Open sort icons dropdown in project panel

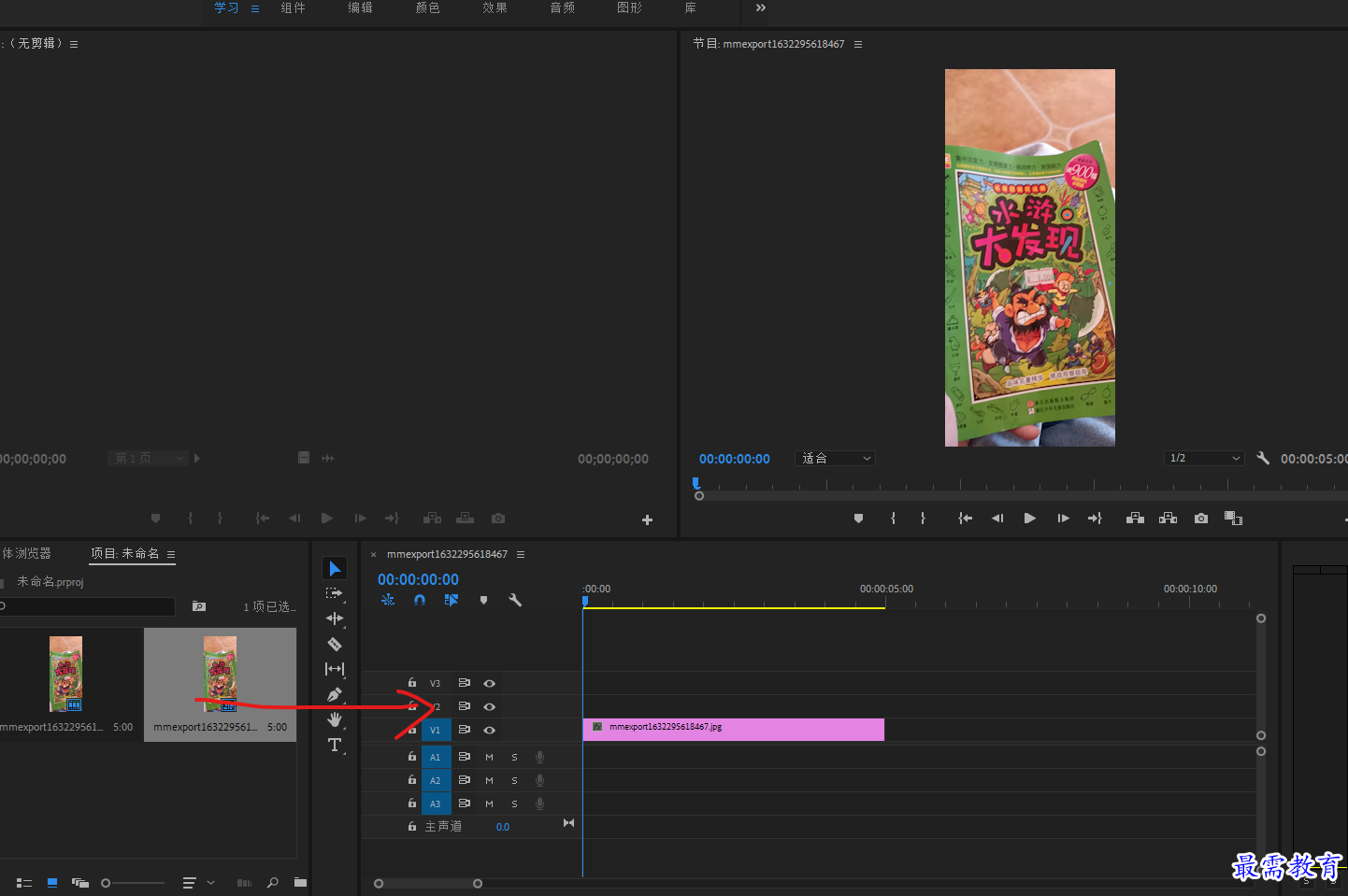198,883
